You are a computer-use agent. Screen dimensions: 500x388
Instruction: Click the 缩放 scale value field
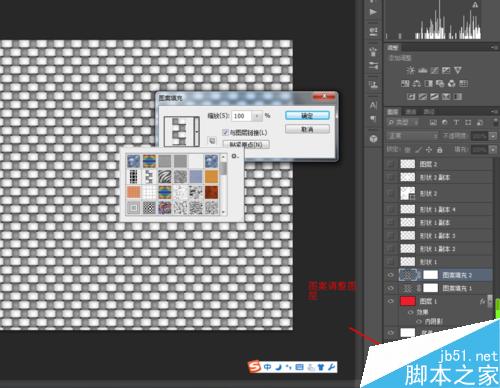point(242,116)
